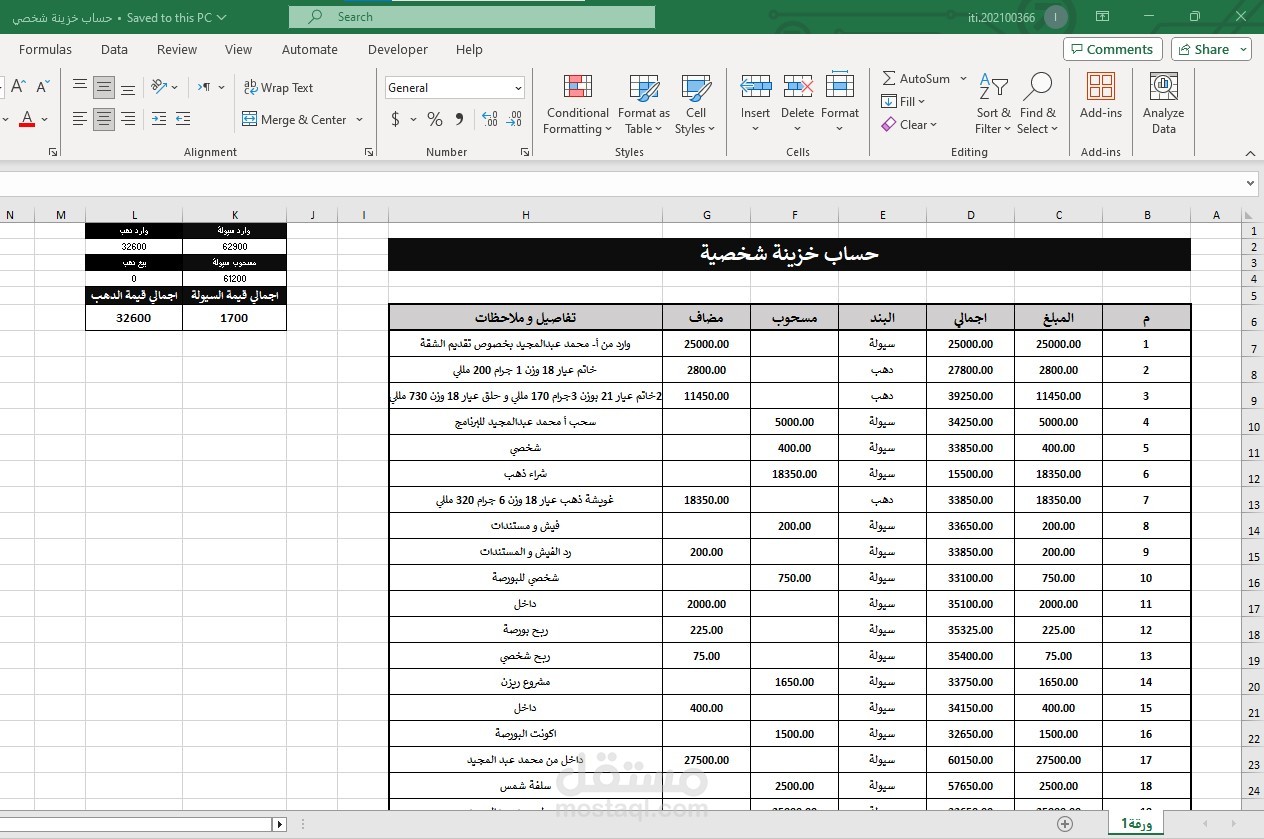Top align cell contents
The height and width of the screenshot is (839, 1264).
pyautogui.click(x=80, y=87)
